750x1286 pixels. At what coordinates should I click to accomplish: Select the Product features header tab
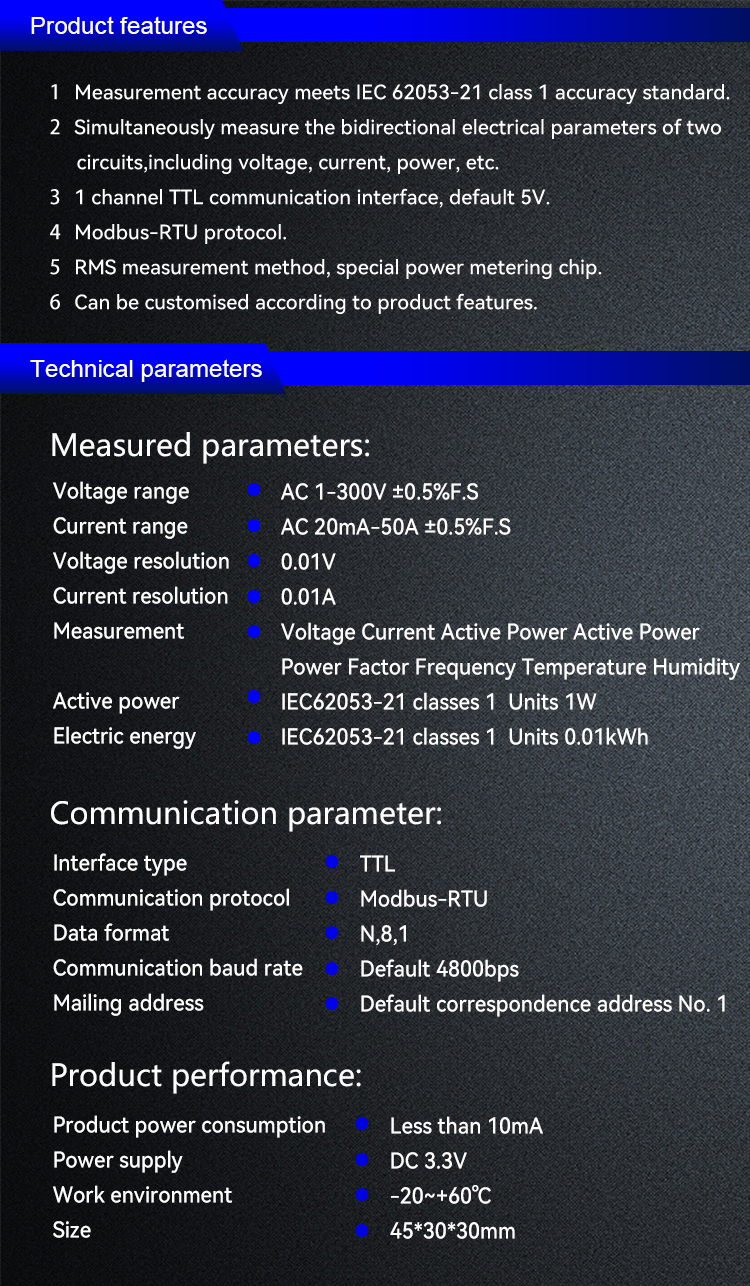pyautogui.click(x=119, y=26)
